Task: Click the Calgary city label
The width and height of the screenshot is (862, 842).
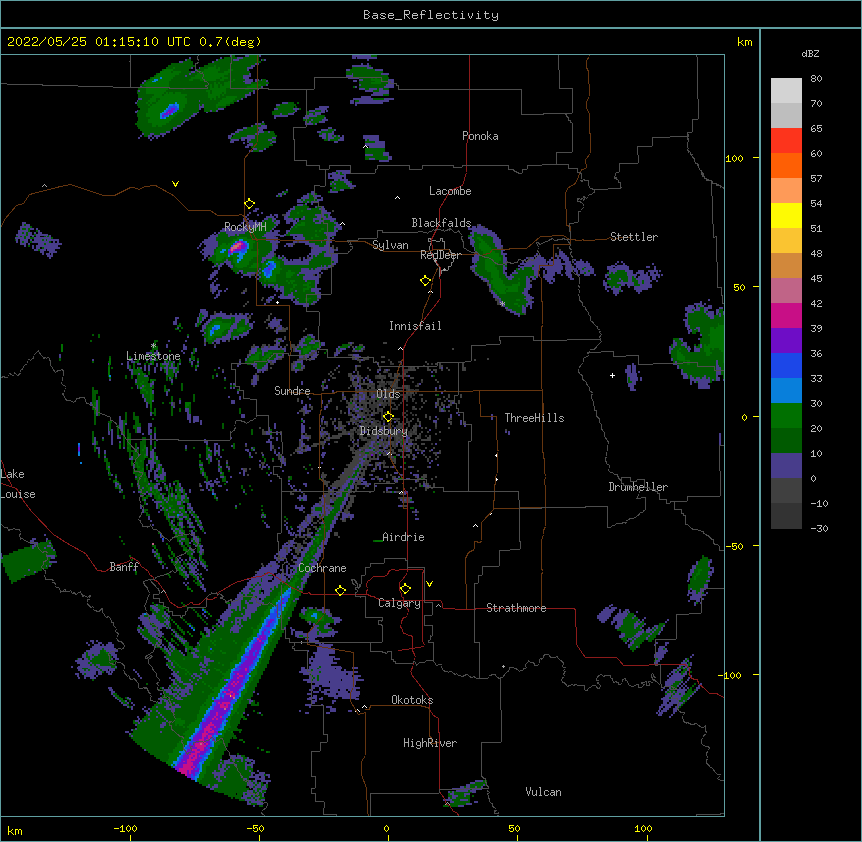Action: click(399, 603)
